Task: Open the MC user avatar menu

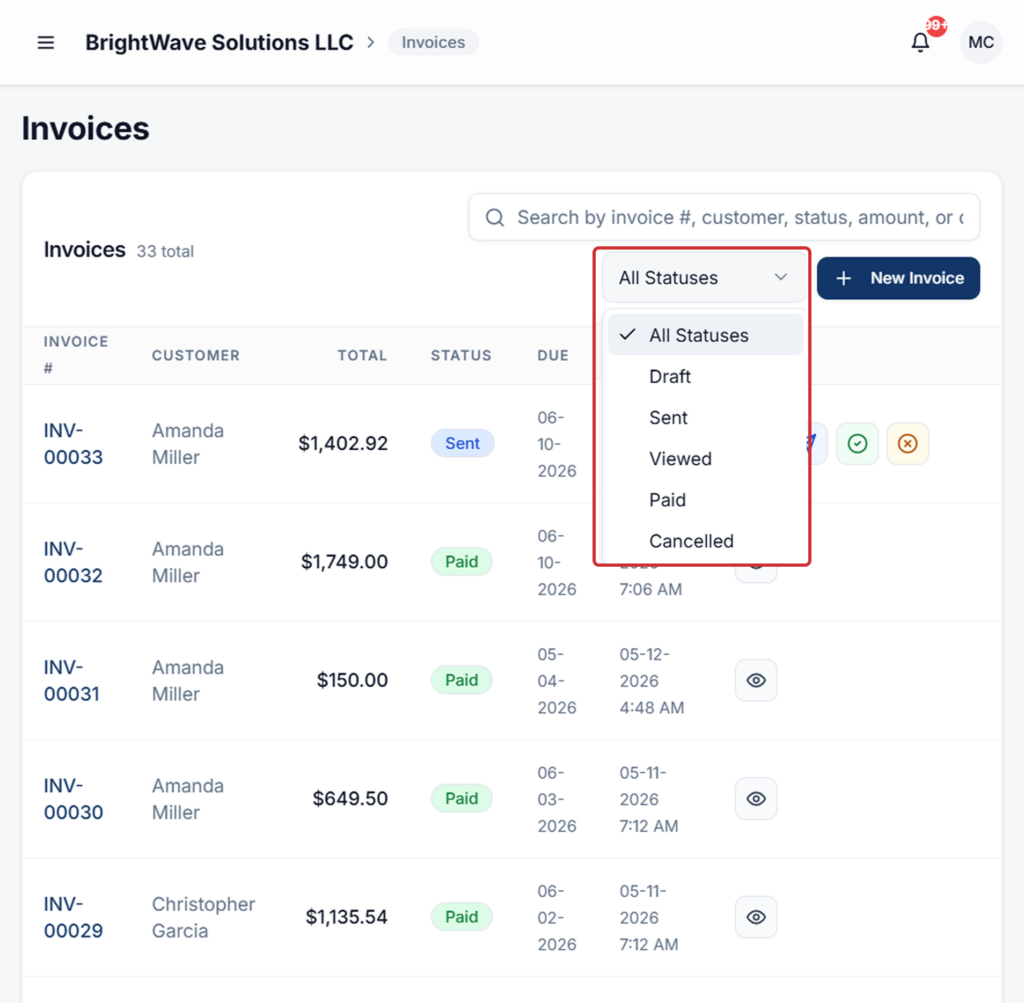Action: point(980,42)
